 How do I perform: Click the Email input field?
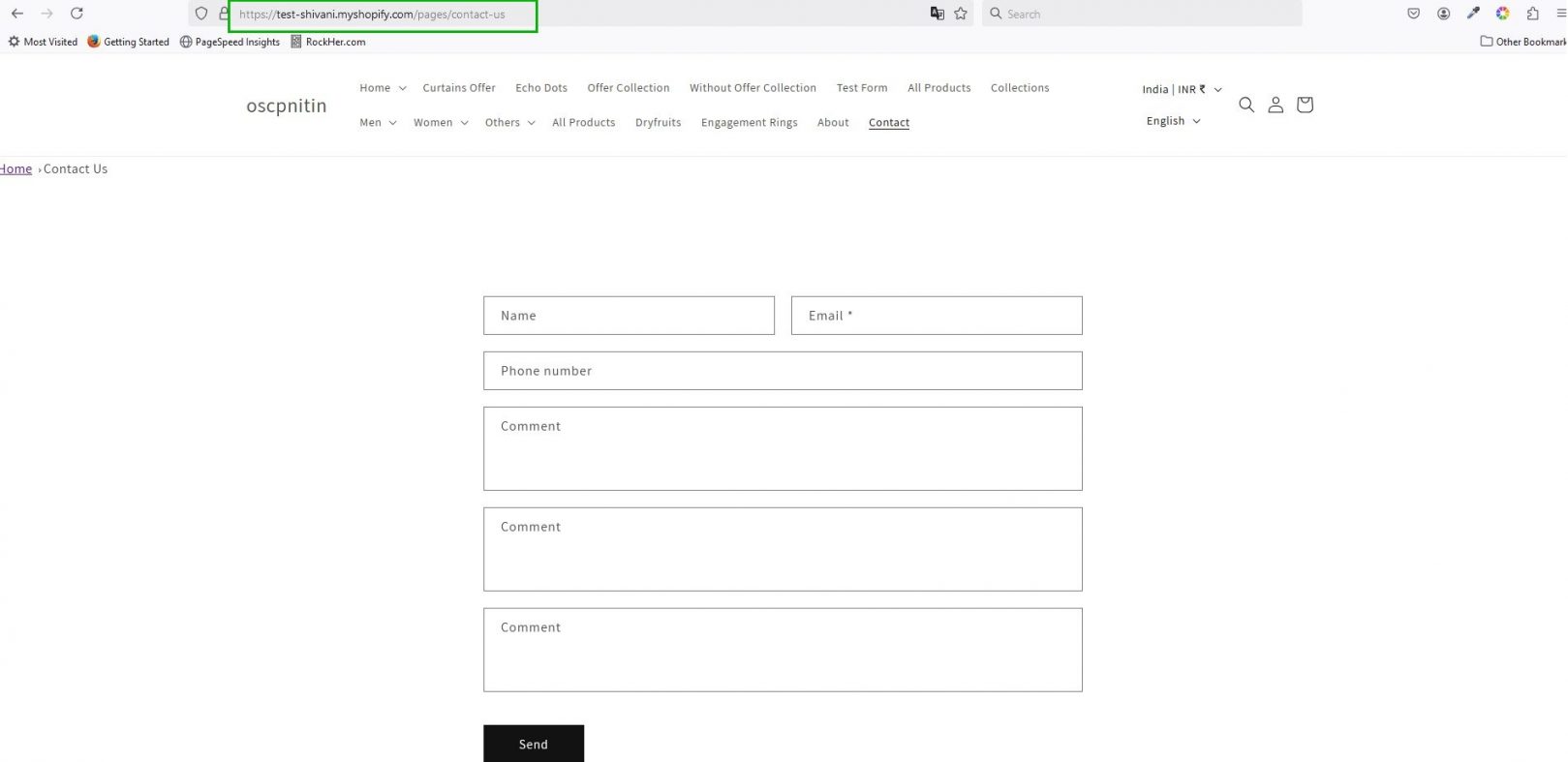[936, 316]
